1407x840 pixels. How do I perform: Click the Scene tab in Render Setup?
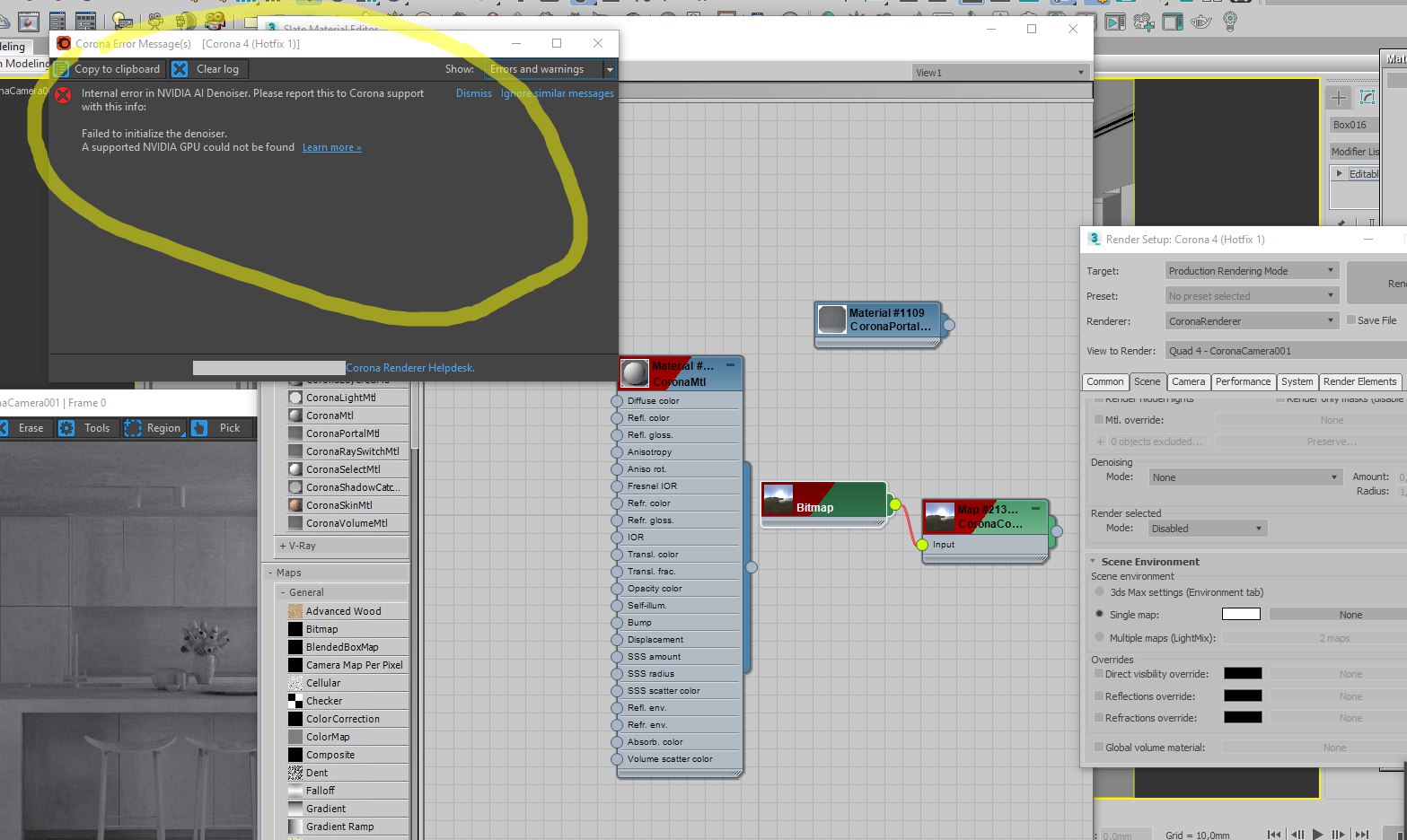(x=1147, y=381)
